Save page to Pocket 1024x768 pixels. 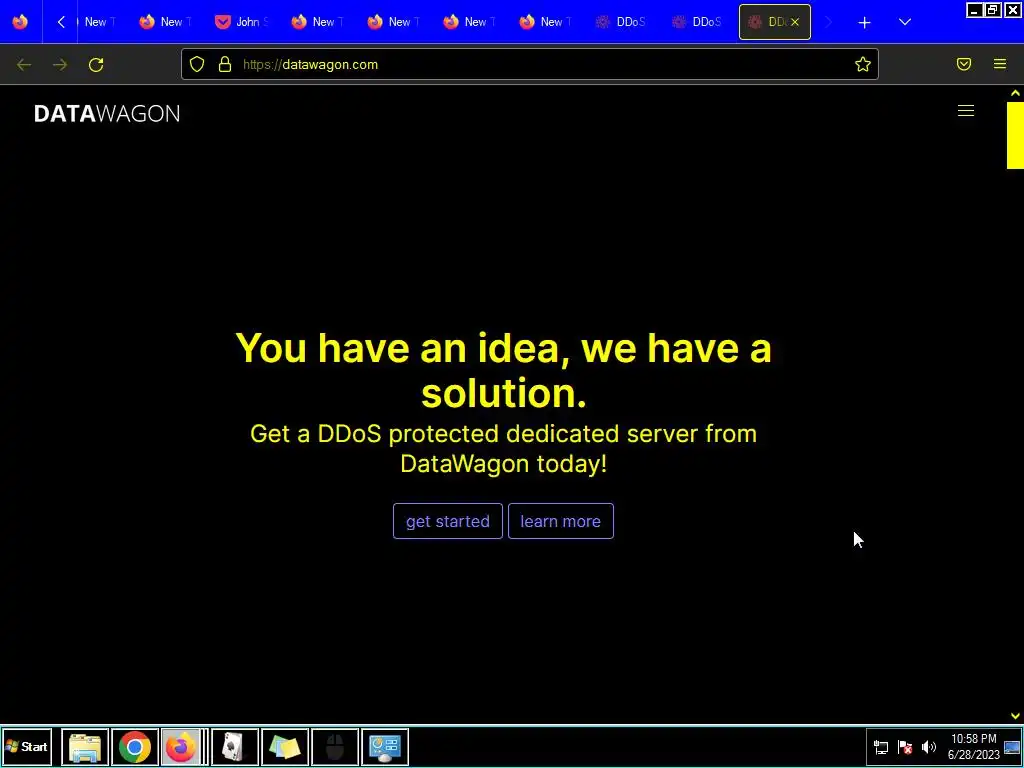[964, 64]
